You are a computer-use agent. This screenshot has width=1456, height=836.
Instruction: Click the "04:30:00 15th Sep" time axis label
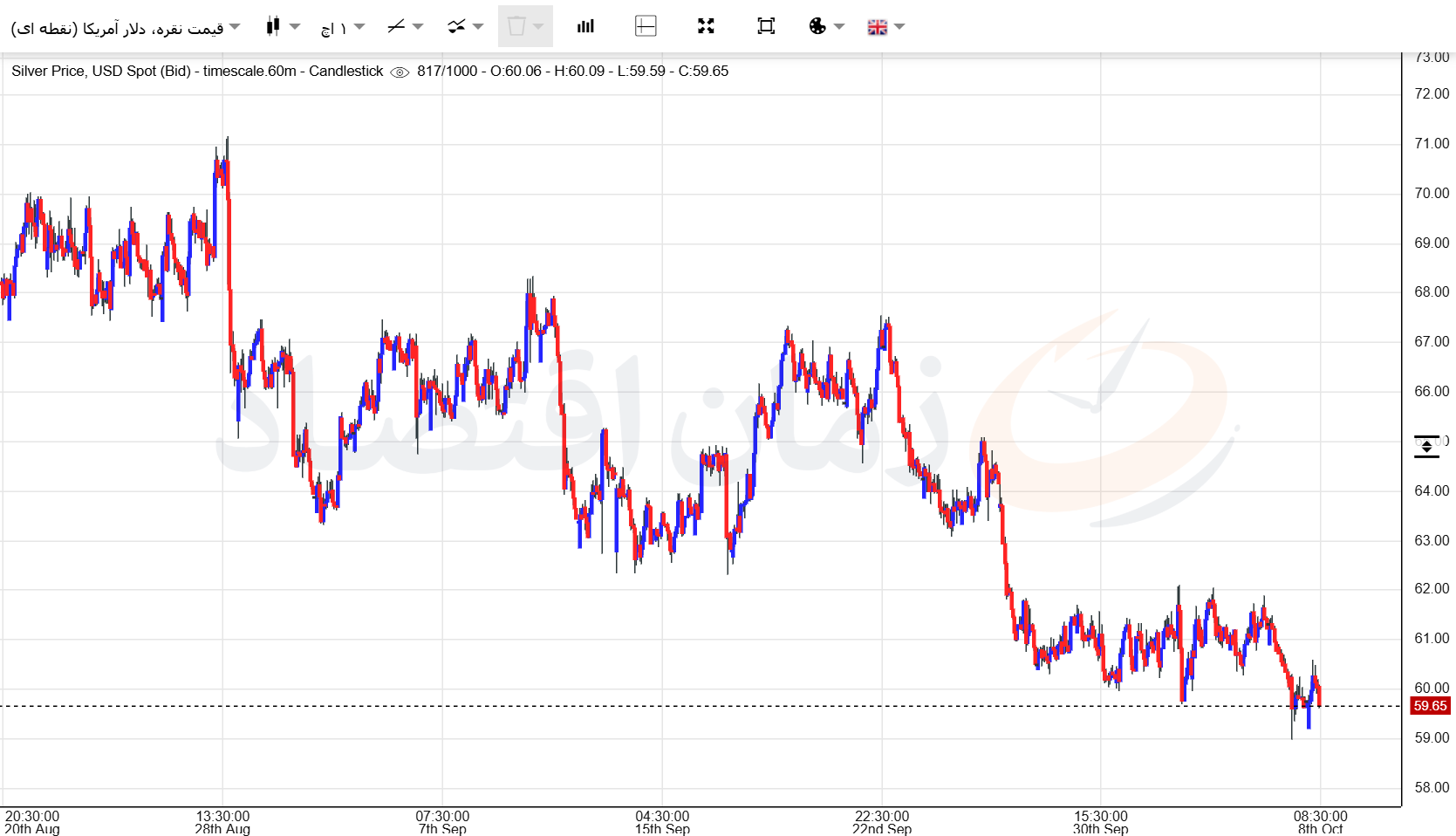click(x=662, y=822)
